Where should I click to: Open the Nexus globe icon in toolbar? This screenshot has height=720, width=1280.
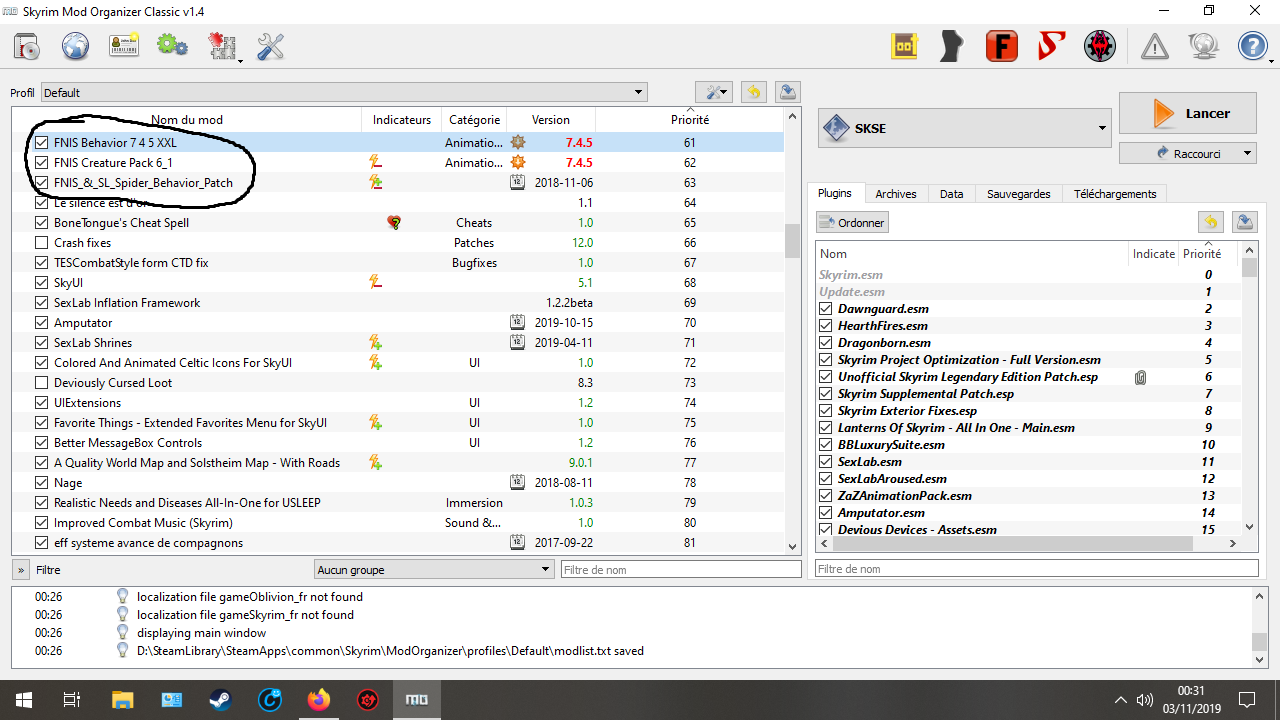pos(76,46)
